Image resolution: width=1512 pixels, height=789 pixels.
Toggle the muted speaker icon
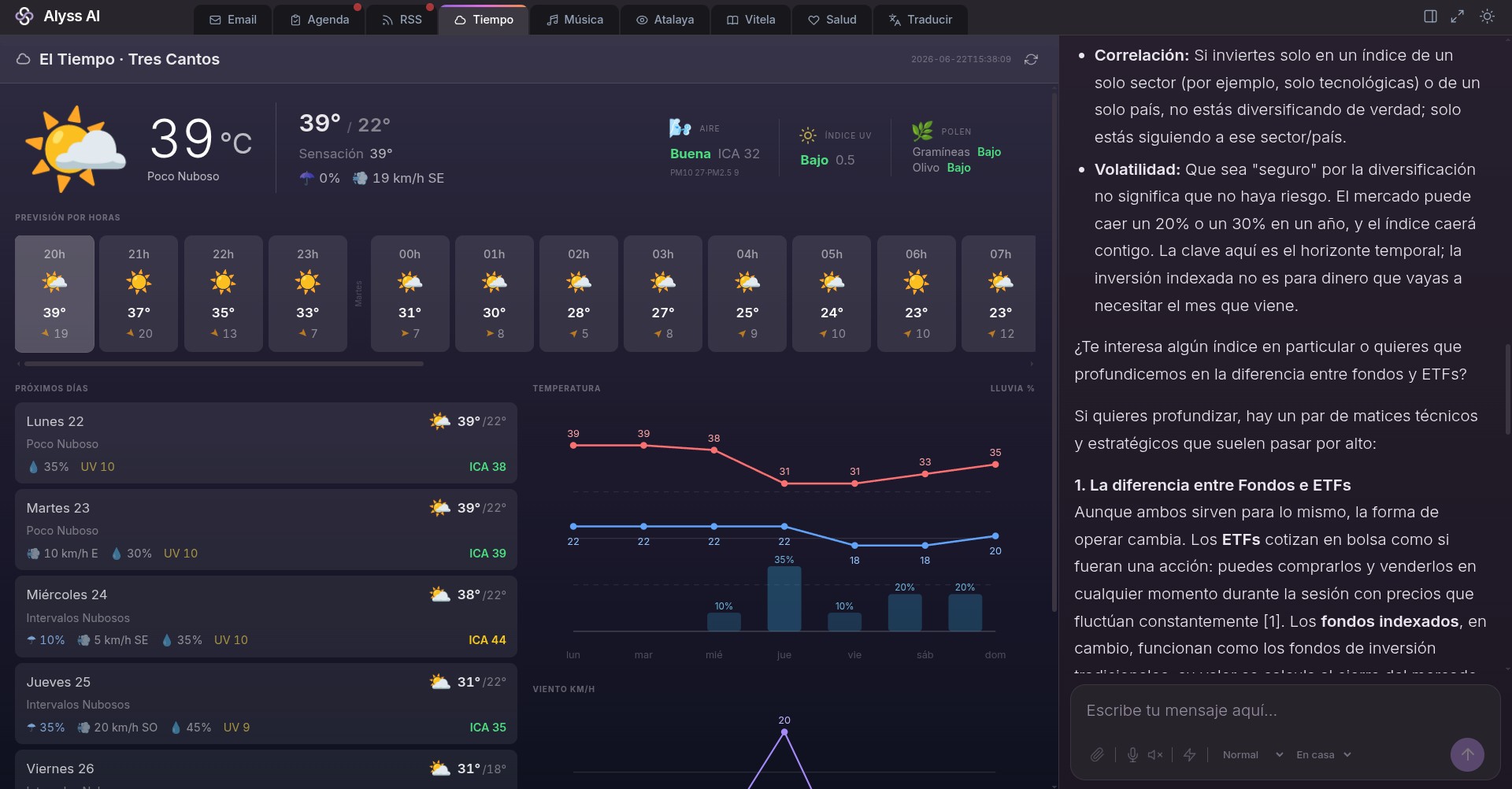click(1155, 755)
